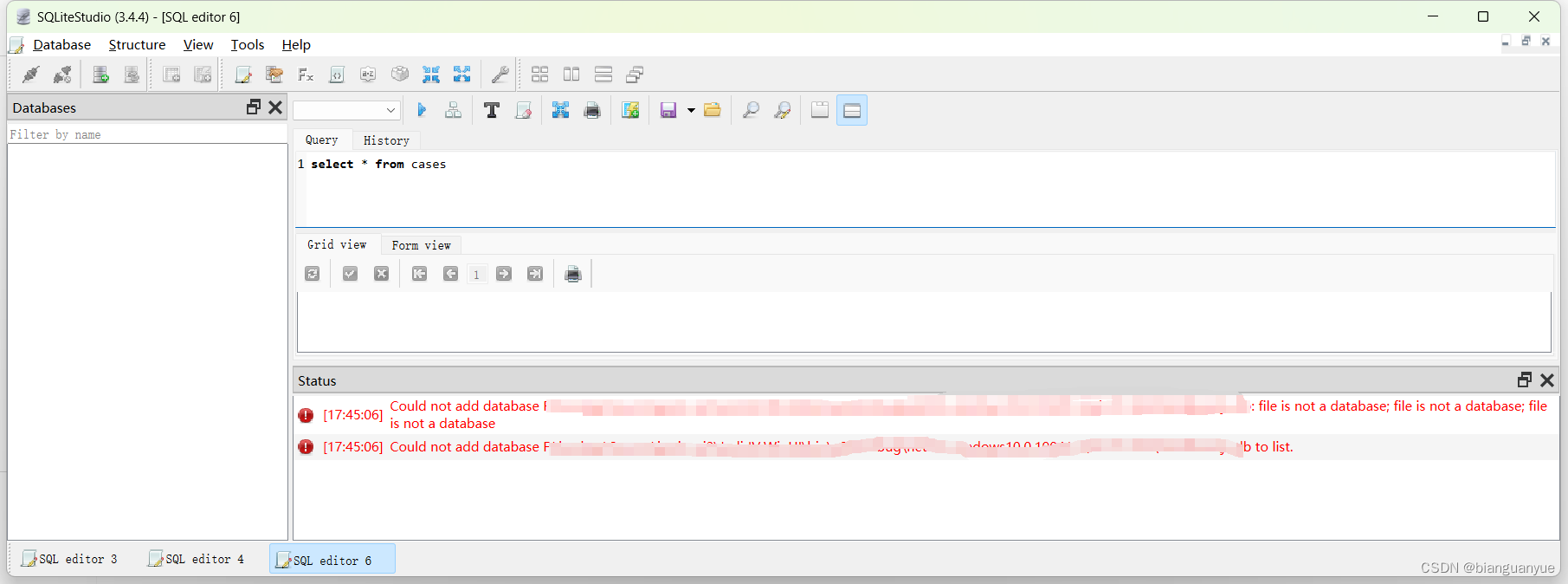Click the Connect to database plug icon
This screenshot has height=584, width=1568.
click(31, 75)
